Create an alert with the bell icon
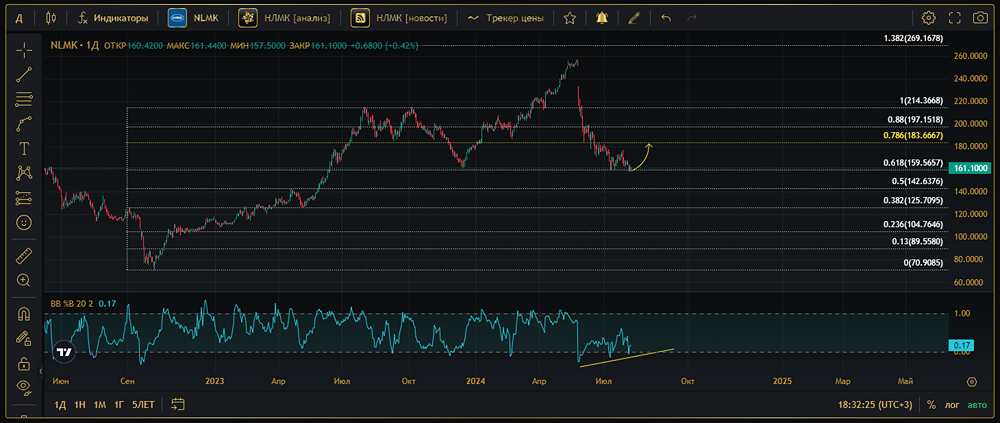Image resolution: width=1000 pixels, height=423 pixels. click(x=601, y=18)
